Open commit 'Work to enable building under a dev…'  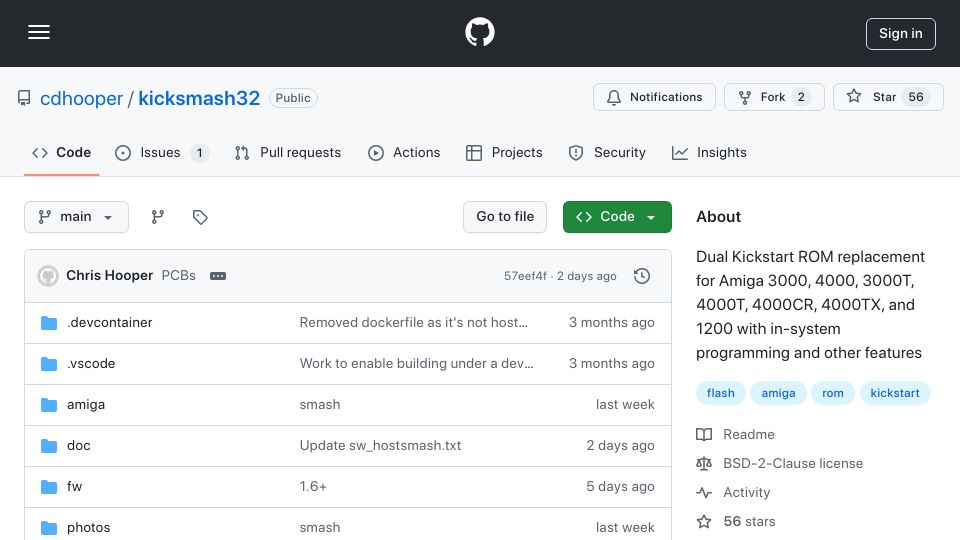[416, 364]
